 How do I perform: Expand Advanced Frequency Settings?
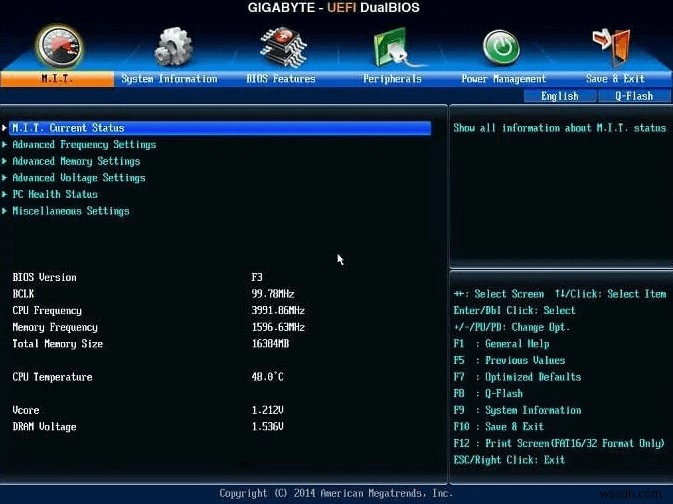click(84, 145)
